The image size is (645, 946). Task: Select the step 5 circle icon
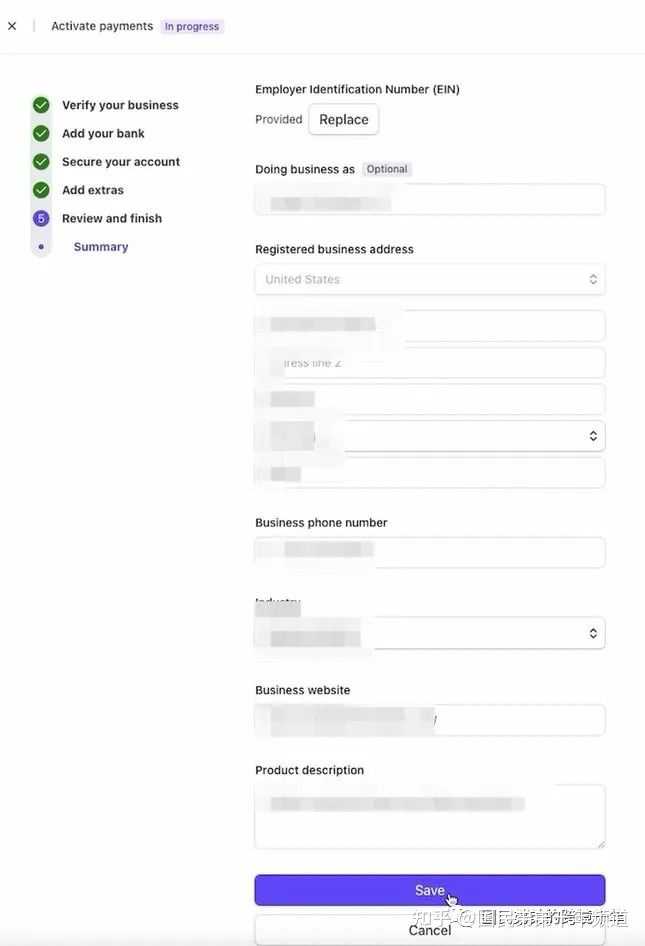41,218
